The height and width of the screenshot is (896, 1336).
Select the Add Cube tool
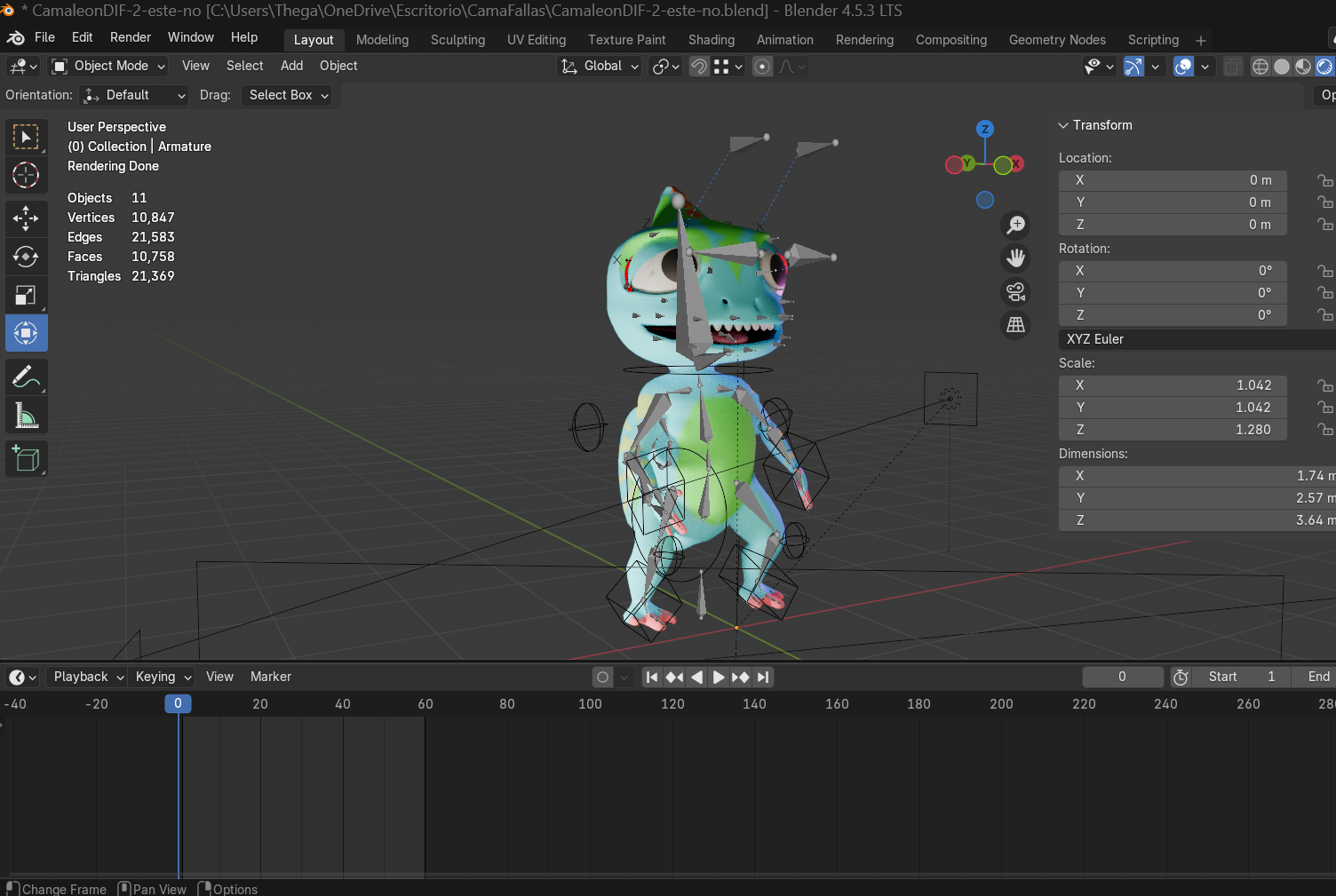tap(26, 458)
